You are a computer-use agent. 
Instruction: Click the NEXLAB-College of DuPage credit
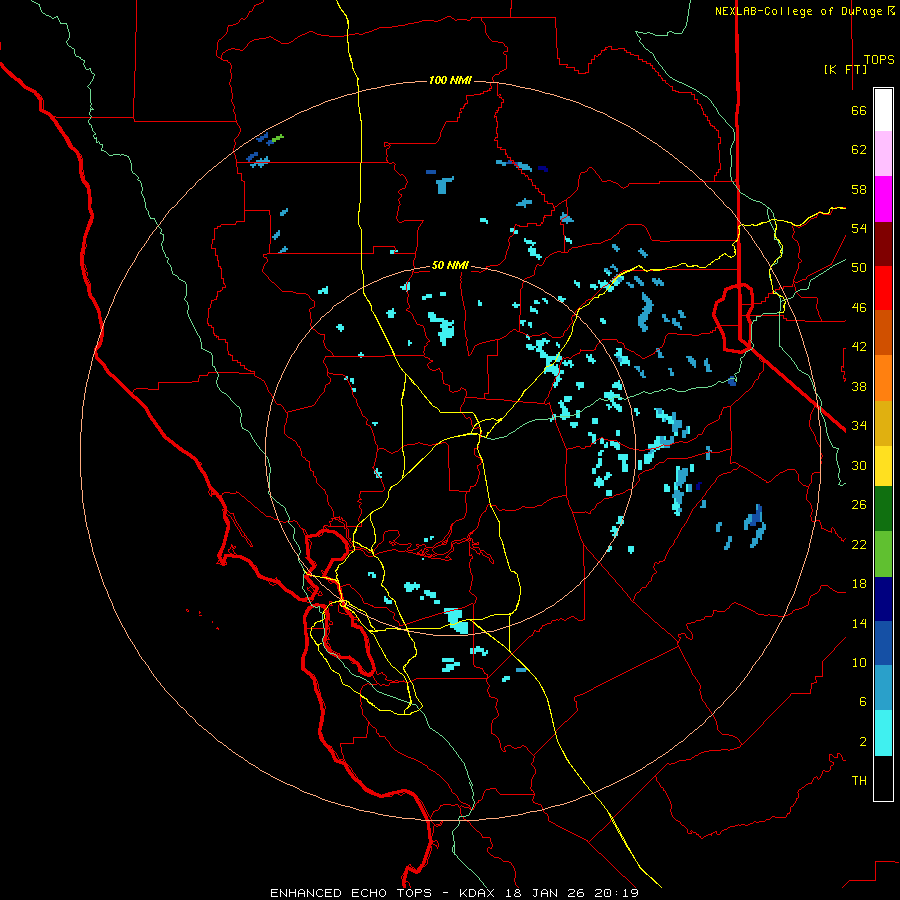pyautogui.click(x=804, y=11)
